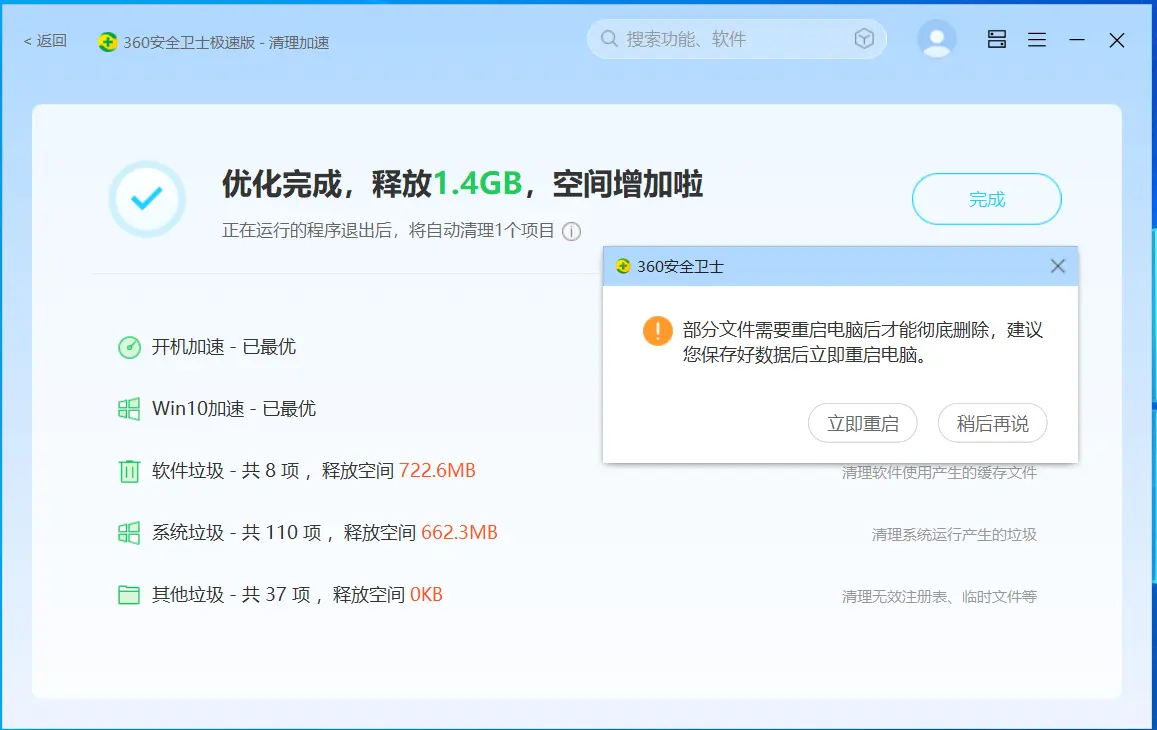Click the 软件垃圾 trash bin icon
Screen dimensions: 1157x730
click(x=129, y=471)
